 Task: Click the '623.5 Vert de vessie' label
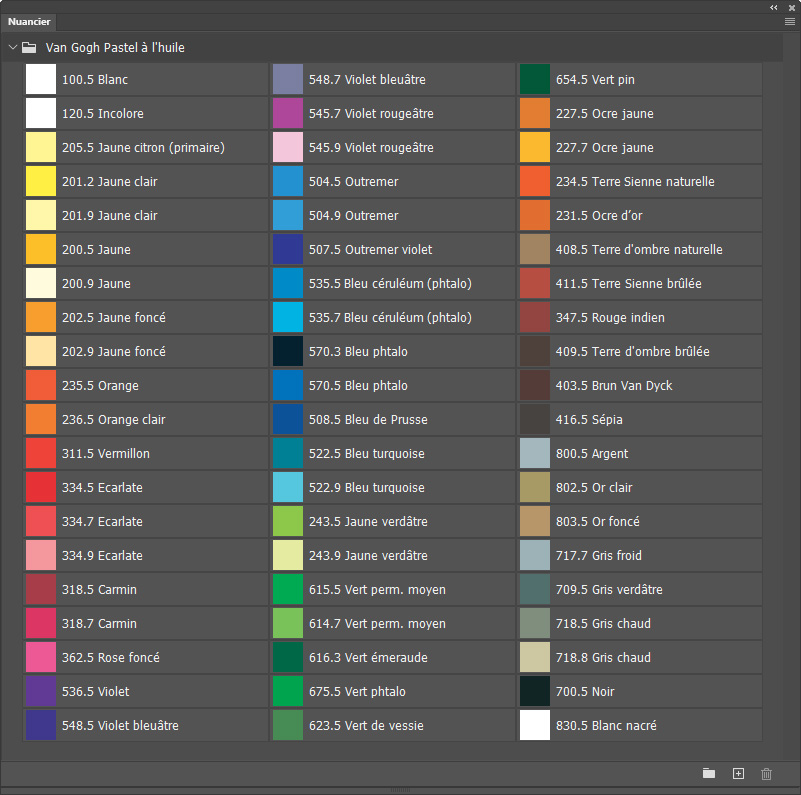point(366,726)
